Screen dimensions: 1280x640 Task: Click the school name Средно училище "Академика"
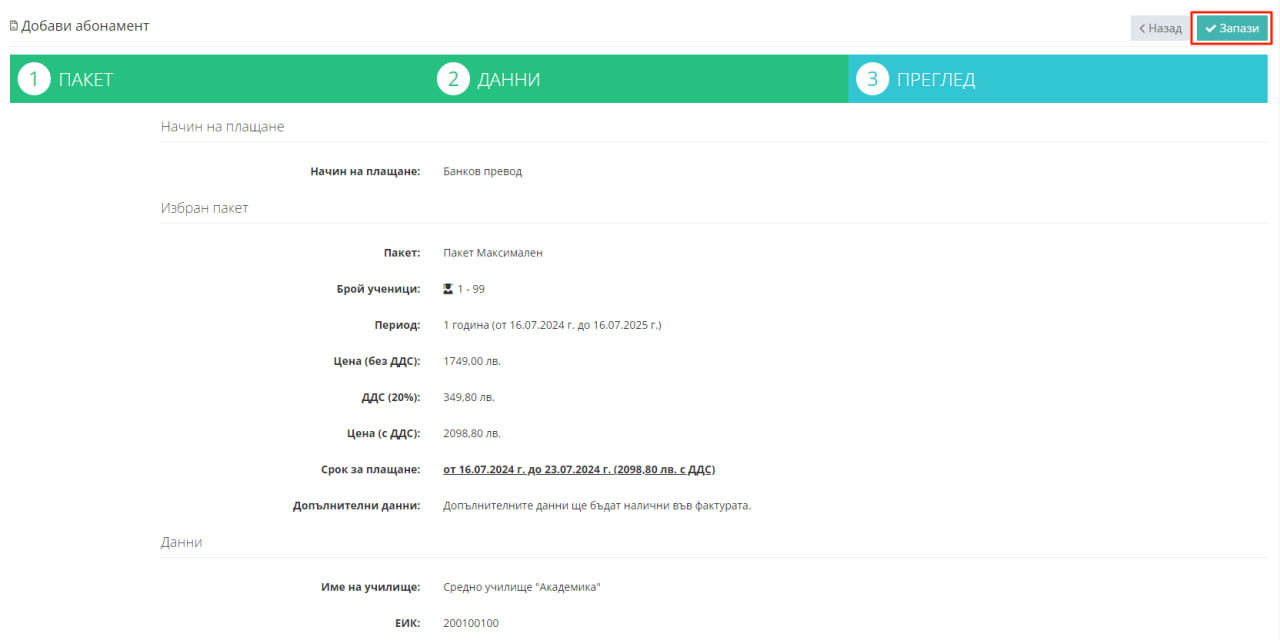521,587
